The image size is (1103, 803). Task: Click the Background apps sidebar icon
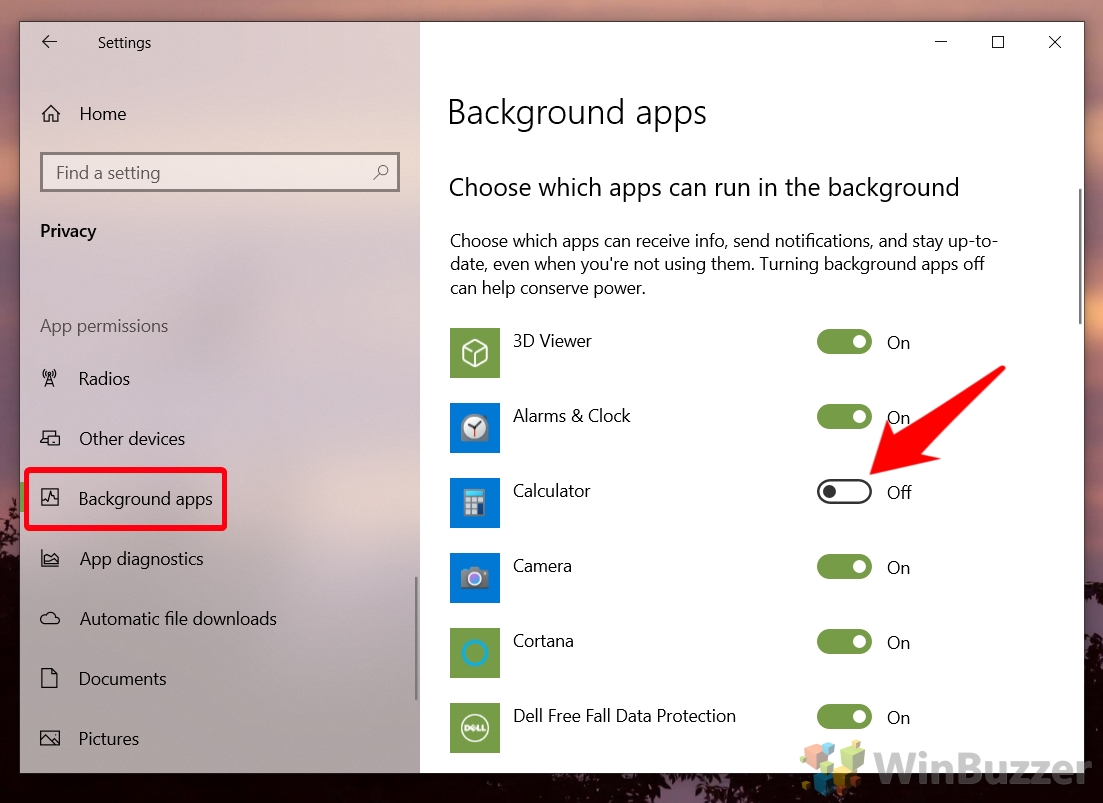[50, 498]
